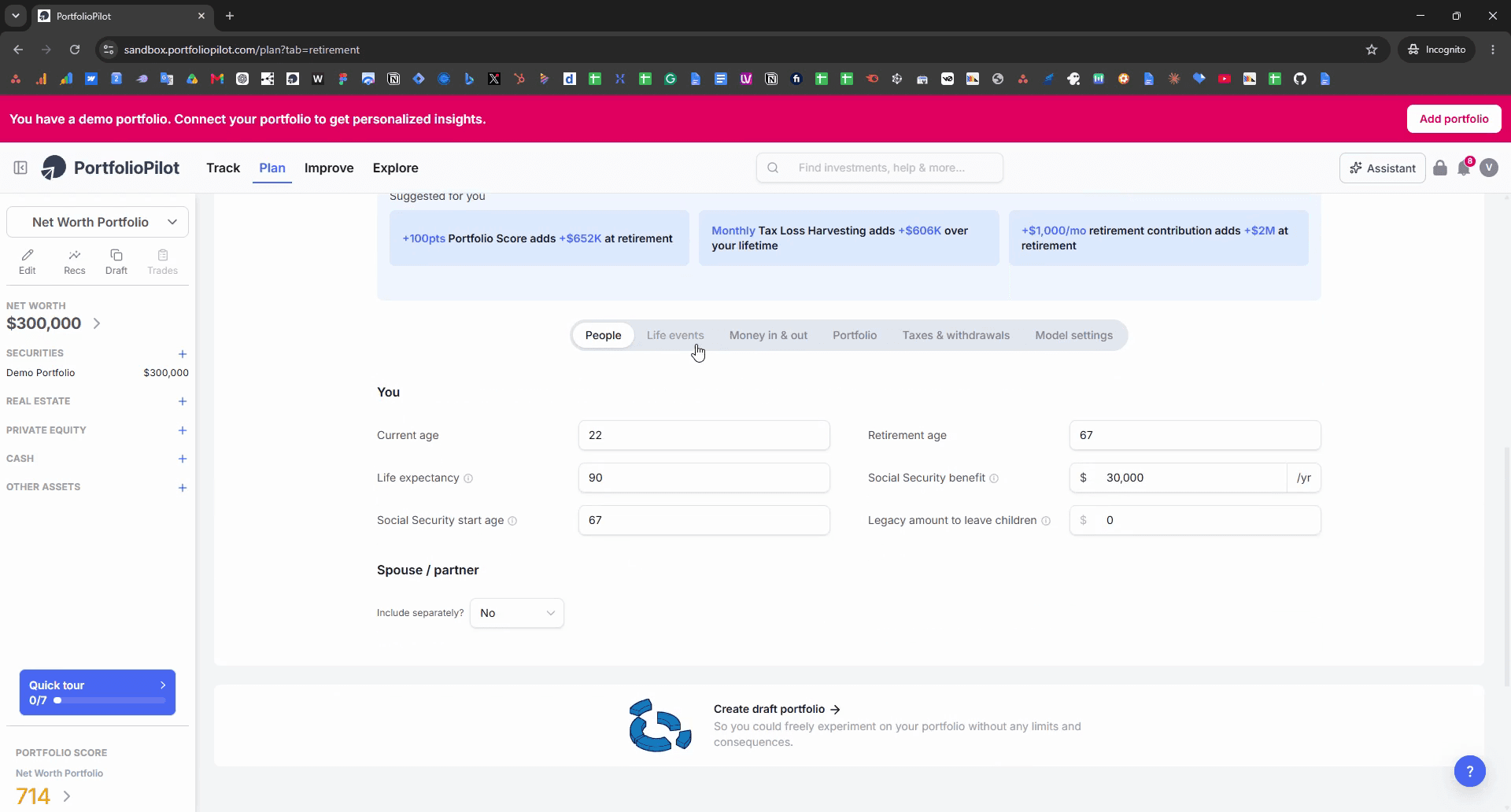The width and height of the screenshot is (1511, 812).
Task: Switch to Life events tab
Action: tap(675, 335)
